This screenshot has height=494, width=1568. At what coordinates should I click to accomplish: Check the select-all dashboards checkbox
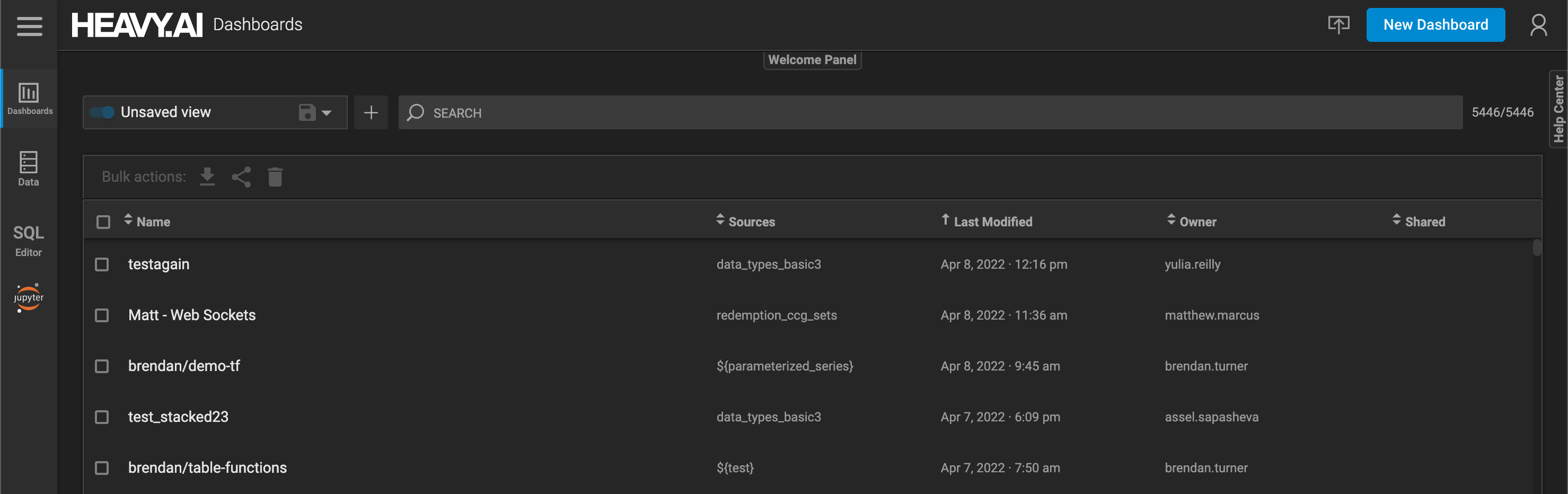103,222
